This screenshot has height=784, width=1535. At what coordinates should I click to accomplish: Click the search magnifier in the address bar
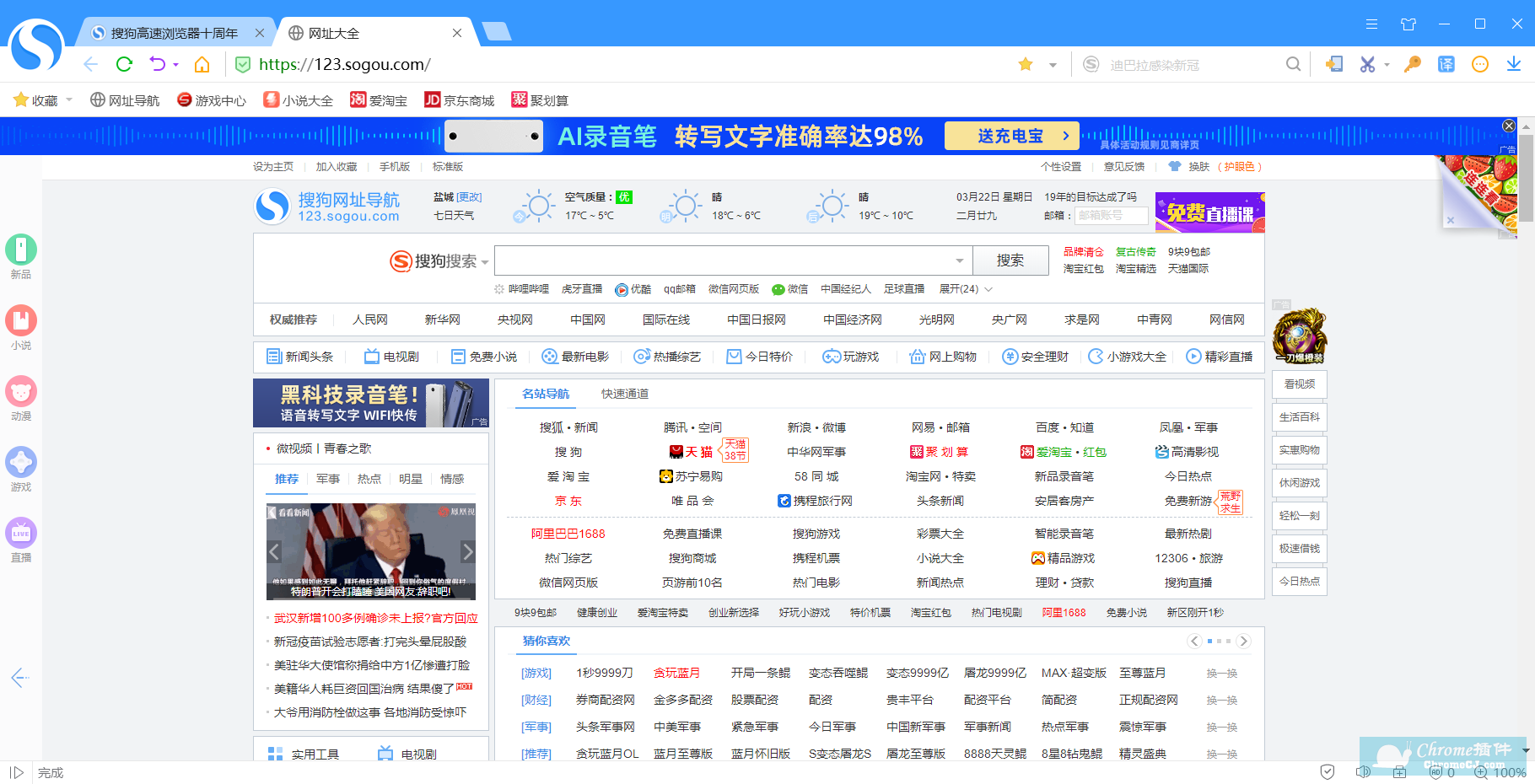pyautogui.click(x=1293, y=64)
